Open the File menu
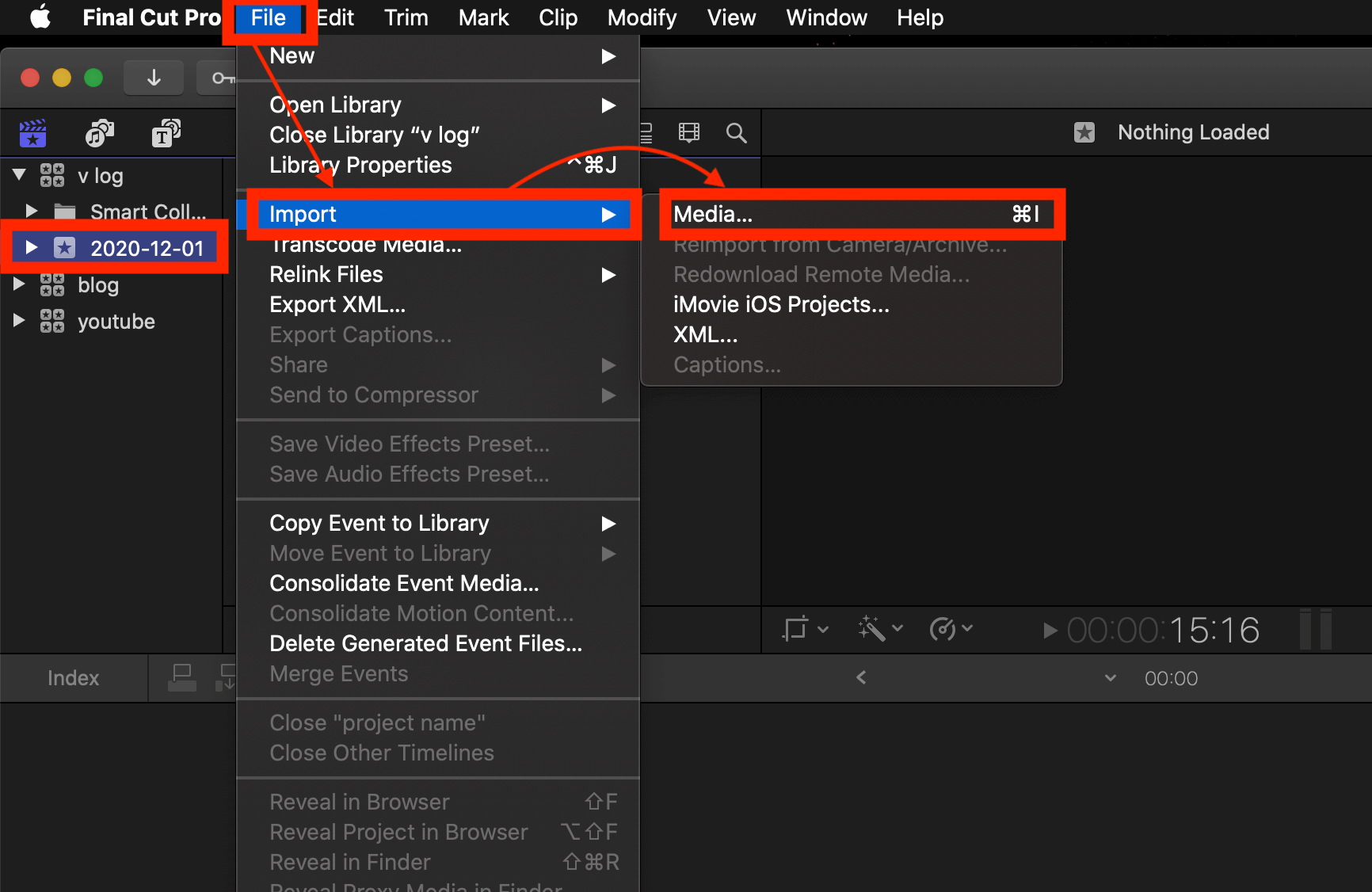Screen dimensions: 1372x892 point(268,17)
